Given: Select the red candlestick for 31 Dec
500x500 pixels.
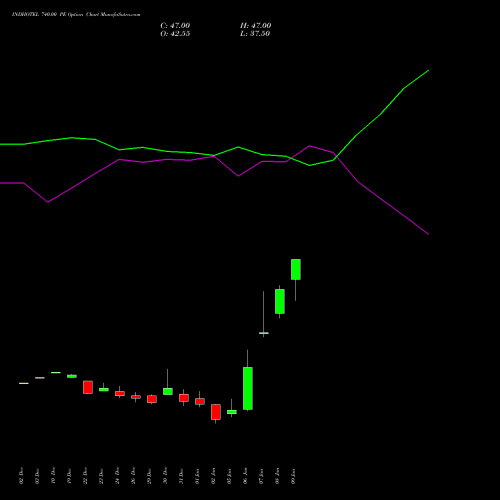Looking at the screenshot, I should pyautogui.click(x=184, y=398).
